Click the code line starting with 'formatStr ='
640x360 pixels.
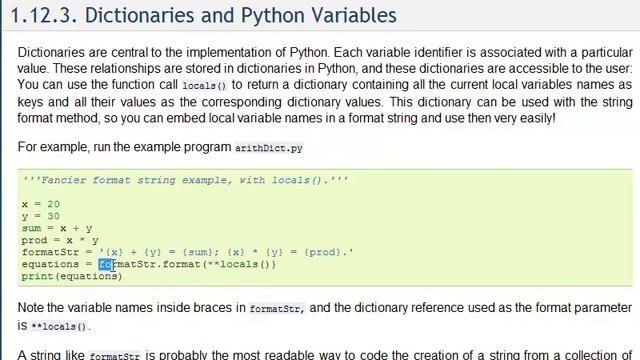(188, 252)
